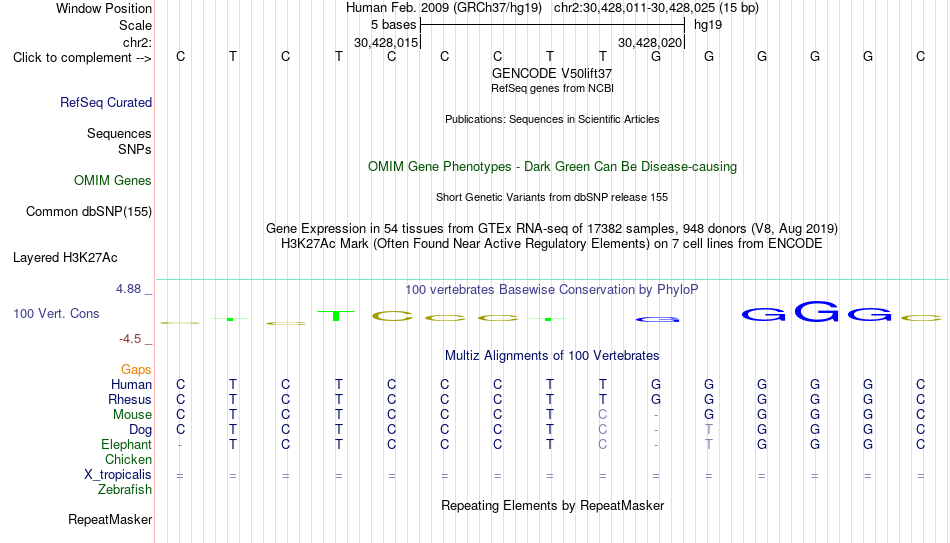Select the Chicken species row label
Screen dimensions: 950x543
tap(128, 459)
